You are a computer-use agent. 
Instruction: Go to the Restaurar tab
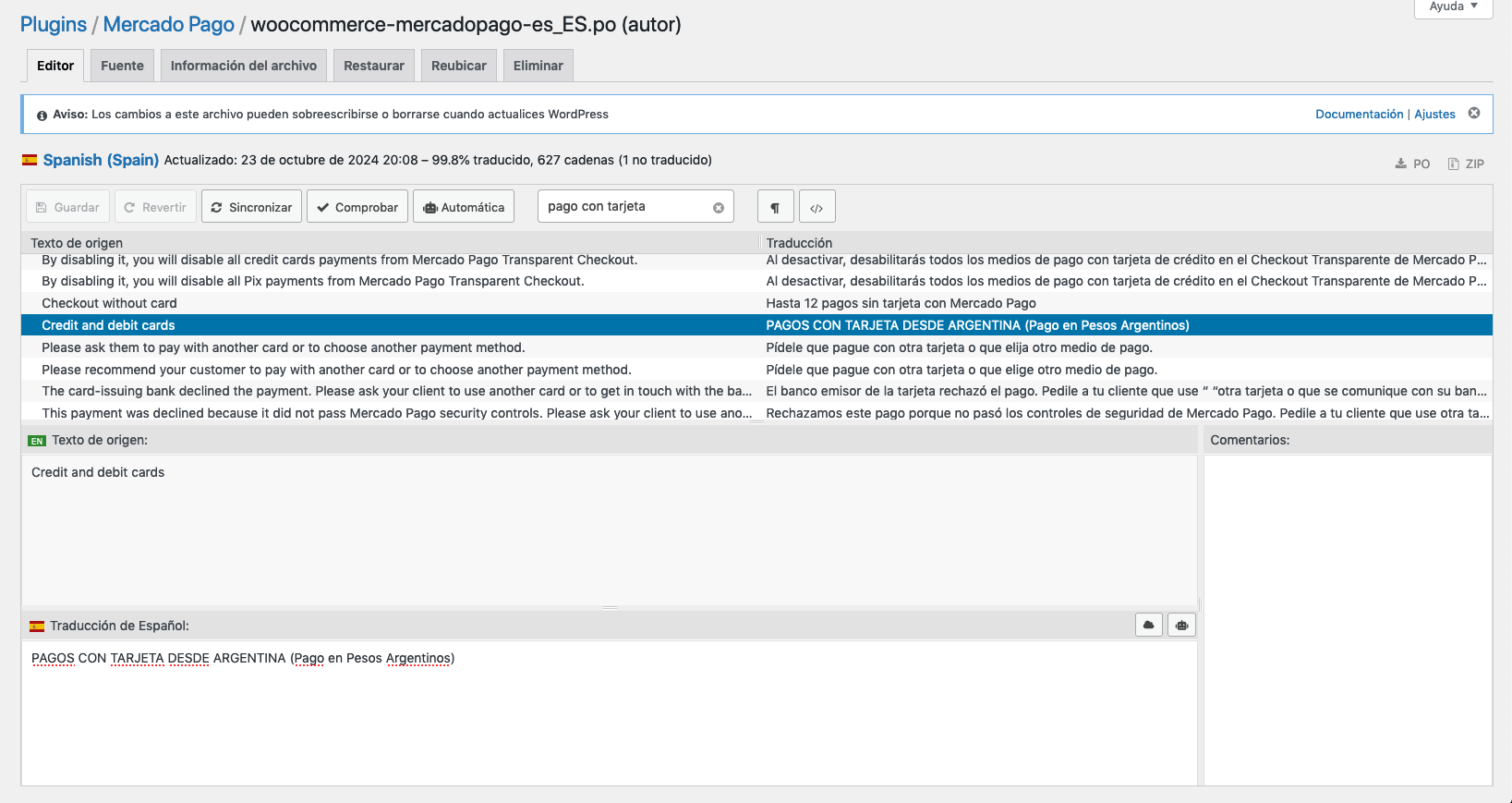coord(374,66)
